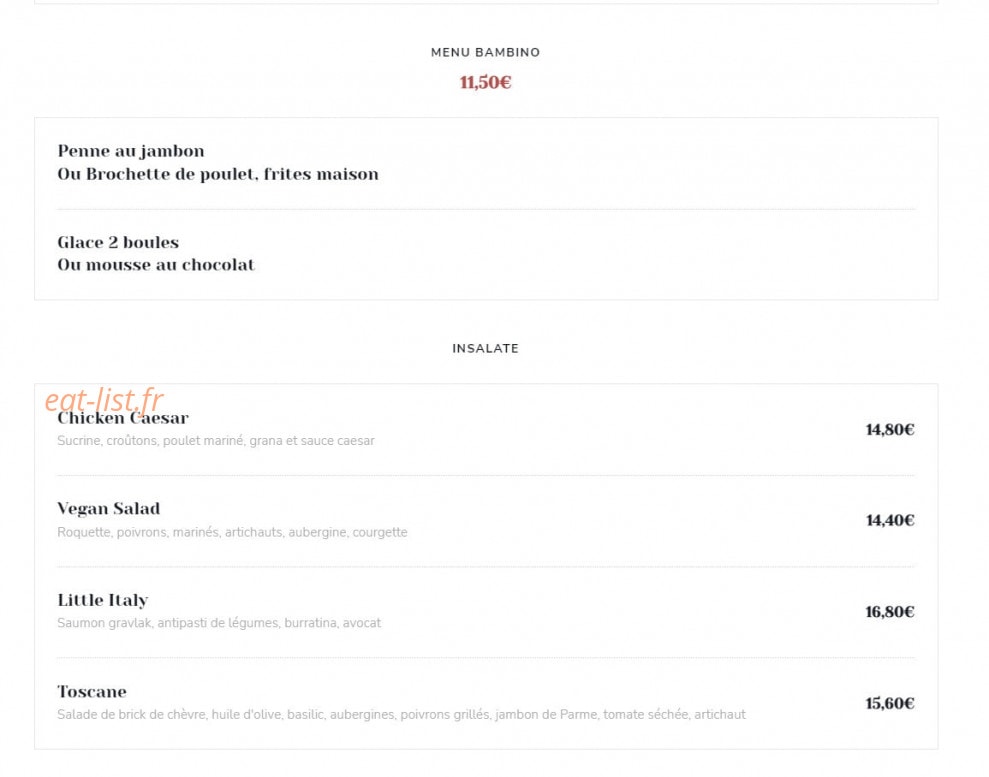Screen dimensions: 989x777
Task: Select the Little Italy salad title
Action: [103, 600]
